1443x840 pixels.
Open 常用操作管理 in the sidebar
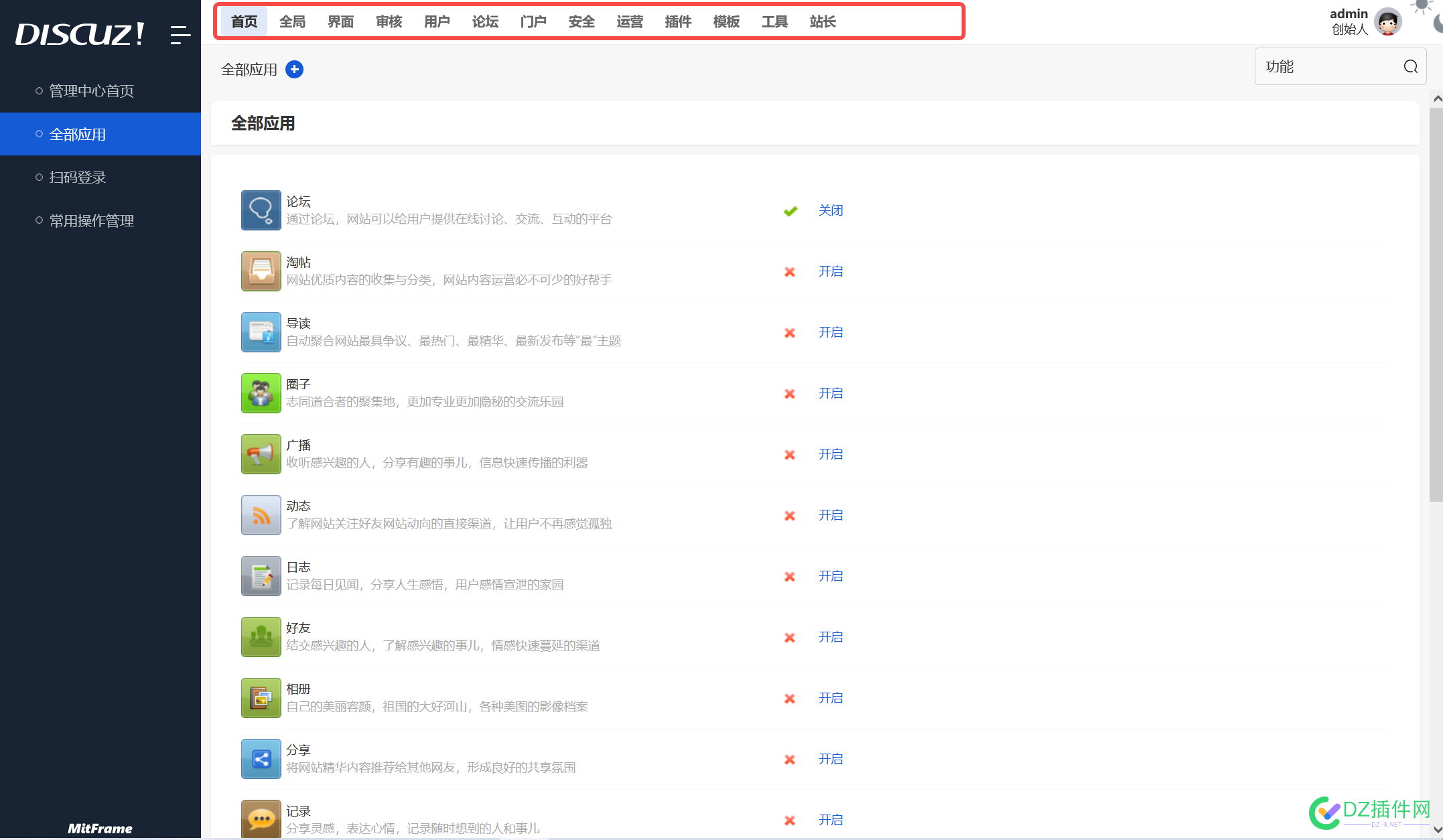pos(100,220)
